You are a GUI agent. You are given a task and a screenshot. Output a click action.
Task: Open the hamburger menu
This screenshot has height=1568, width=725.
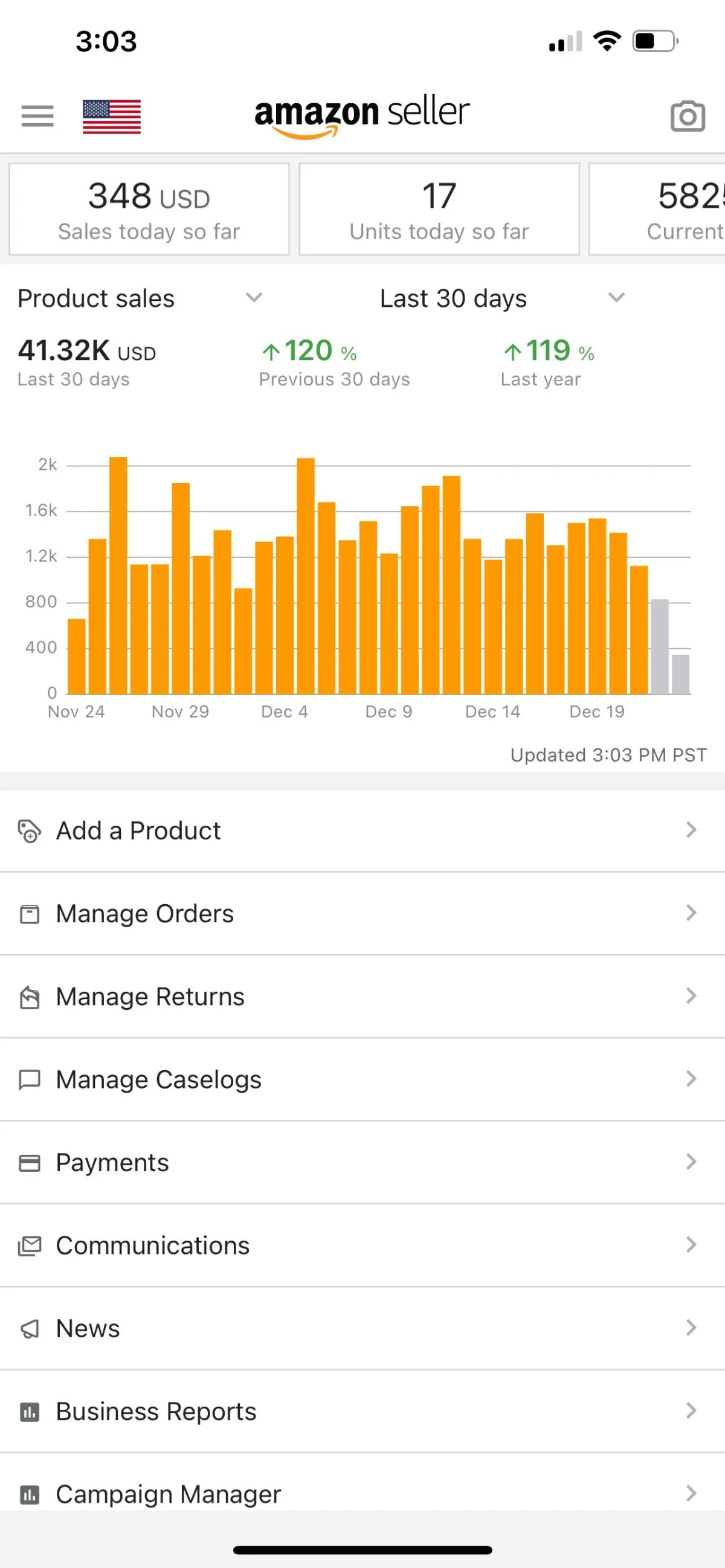(37, 115)
